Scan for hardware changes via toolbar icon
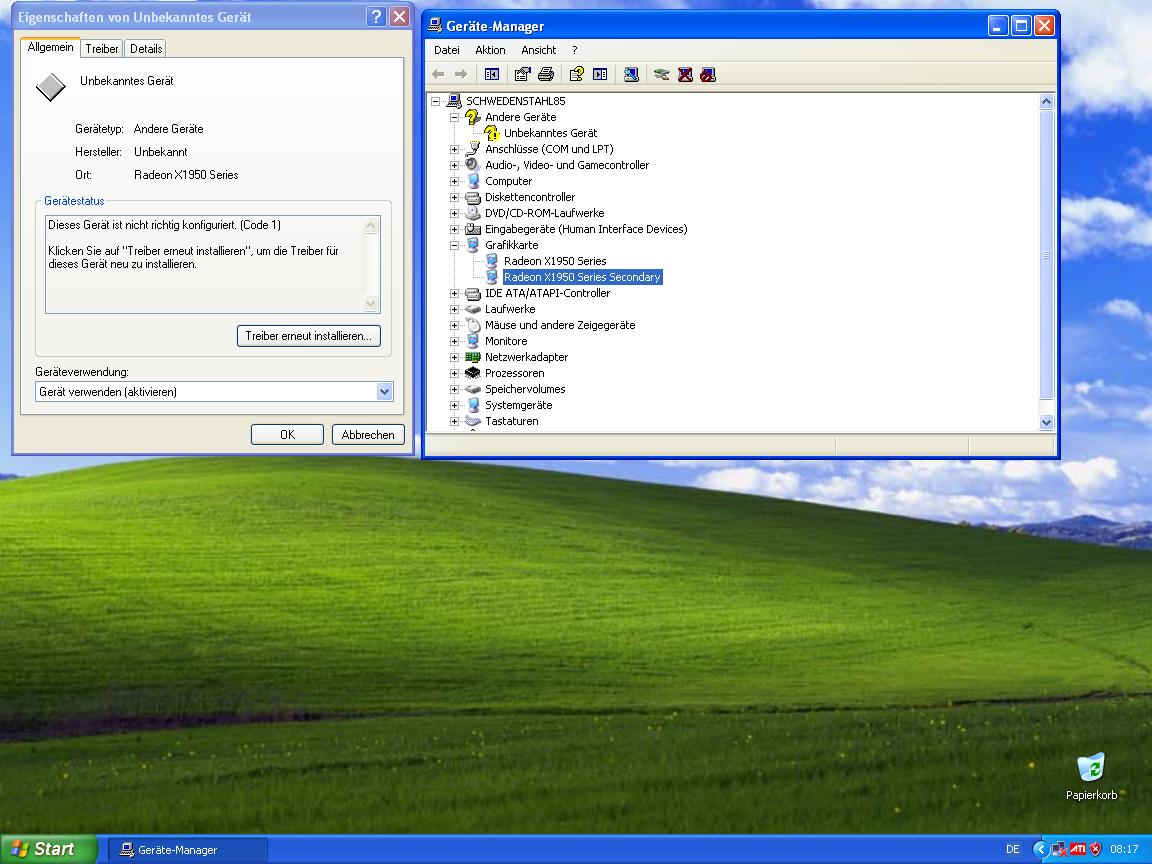1152x864 pixels. (631, 74)
